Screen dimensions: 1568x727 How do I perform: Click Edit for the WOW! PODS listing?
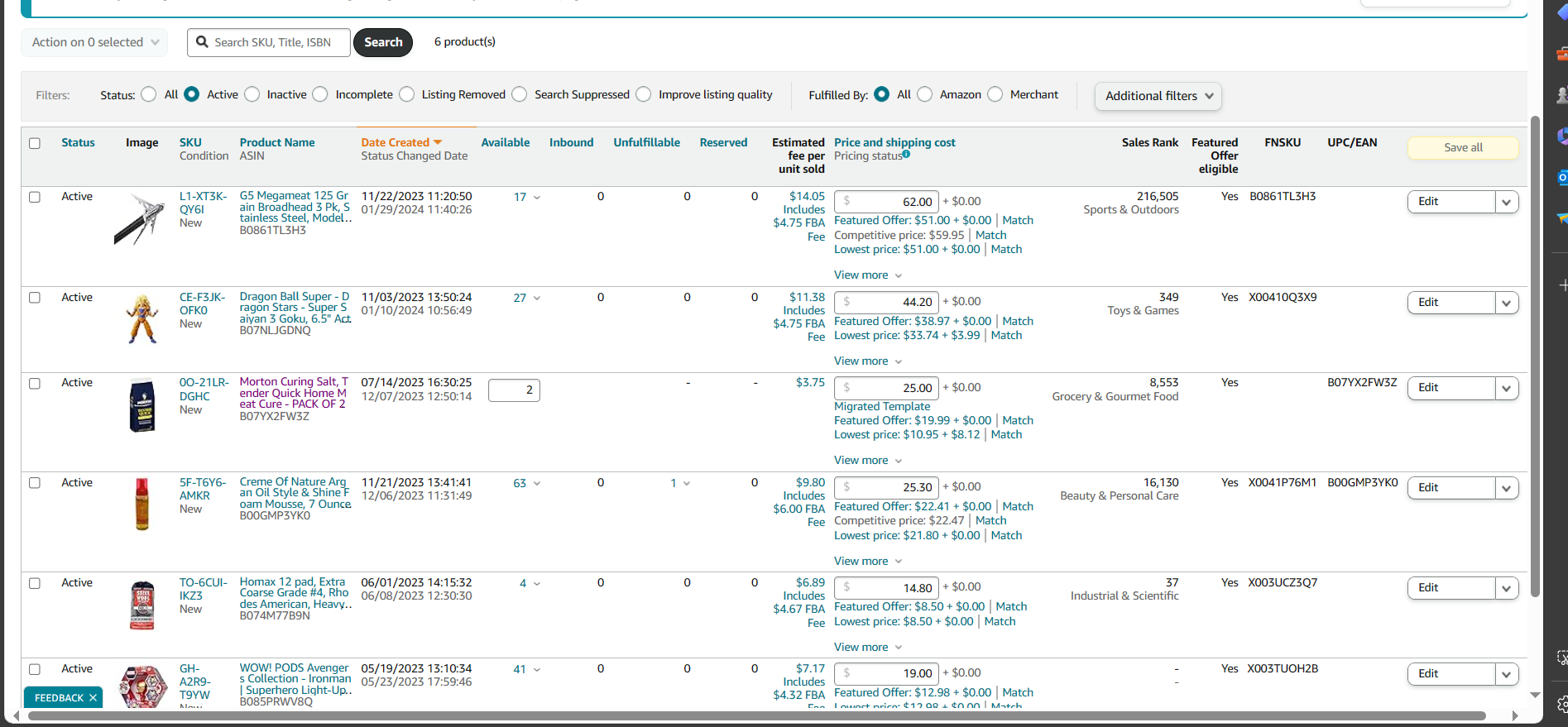point(1451,674)
